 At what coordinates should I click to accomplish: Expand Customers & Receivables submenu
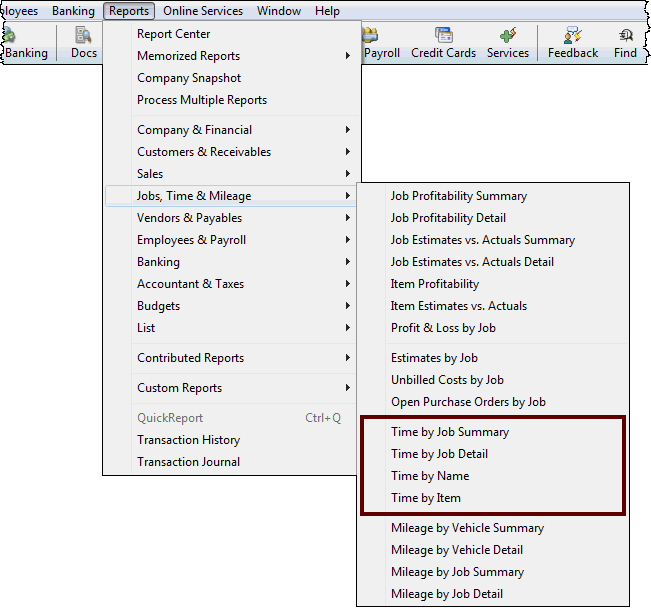(x=231, y=152)
